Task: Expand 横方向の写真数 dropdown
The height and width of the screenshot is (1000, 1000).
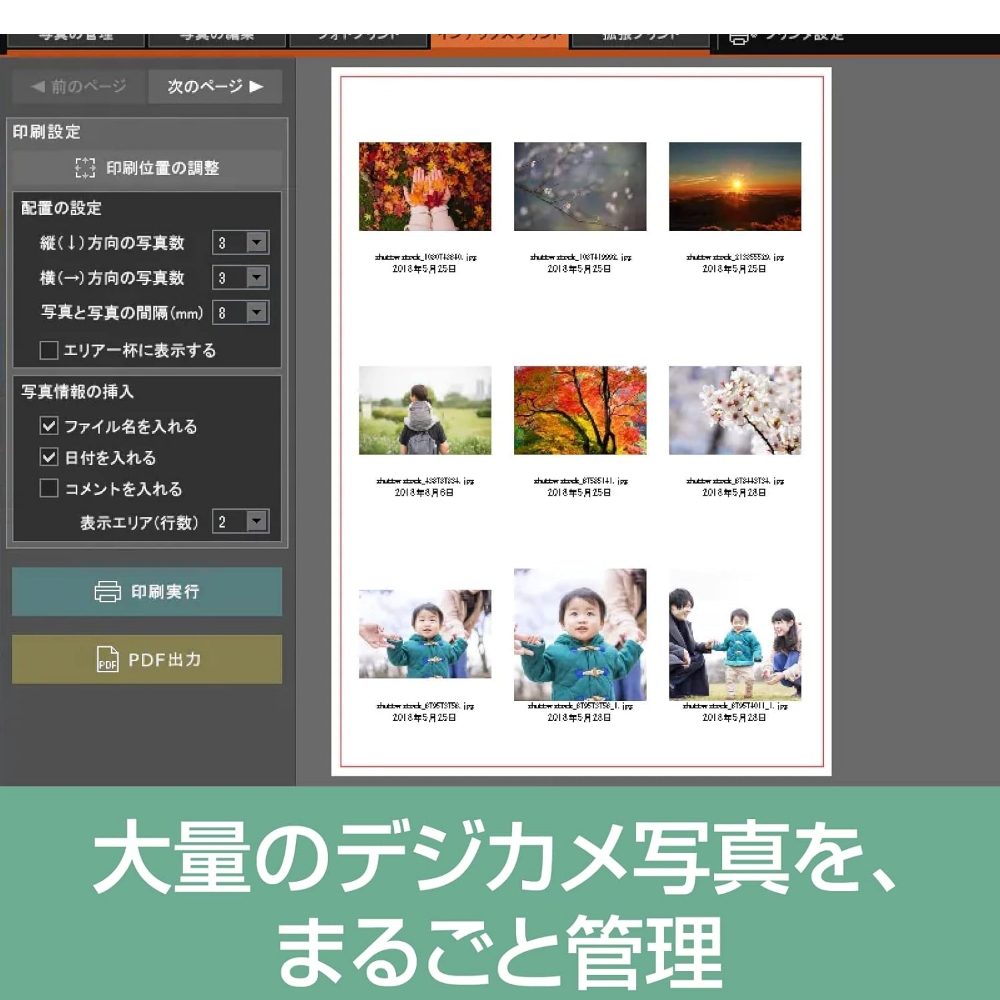Action: 257,278
